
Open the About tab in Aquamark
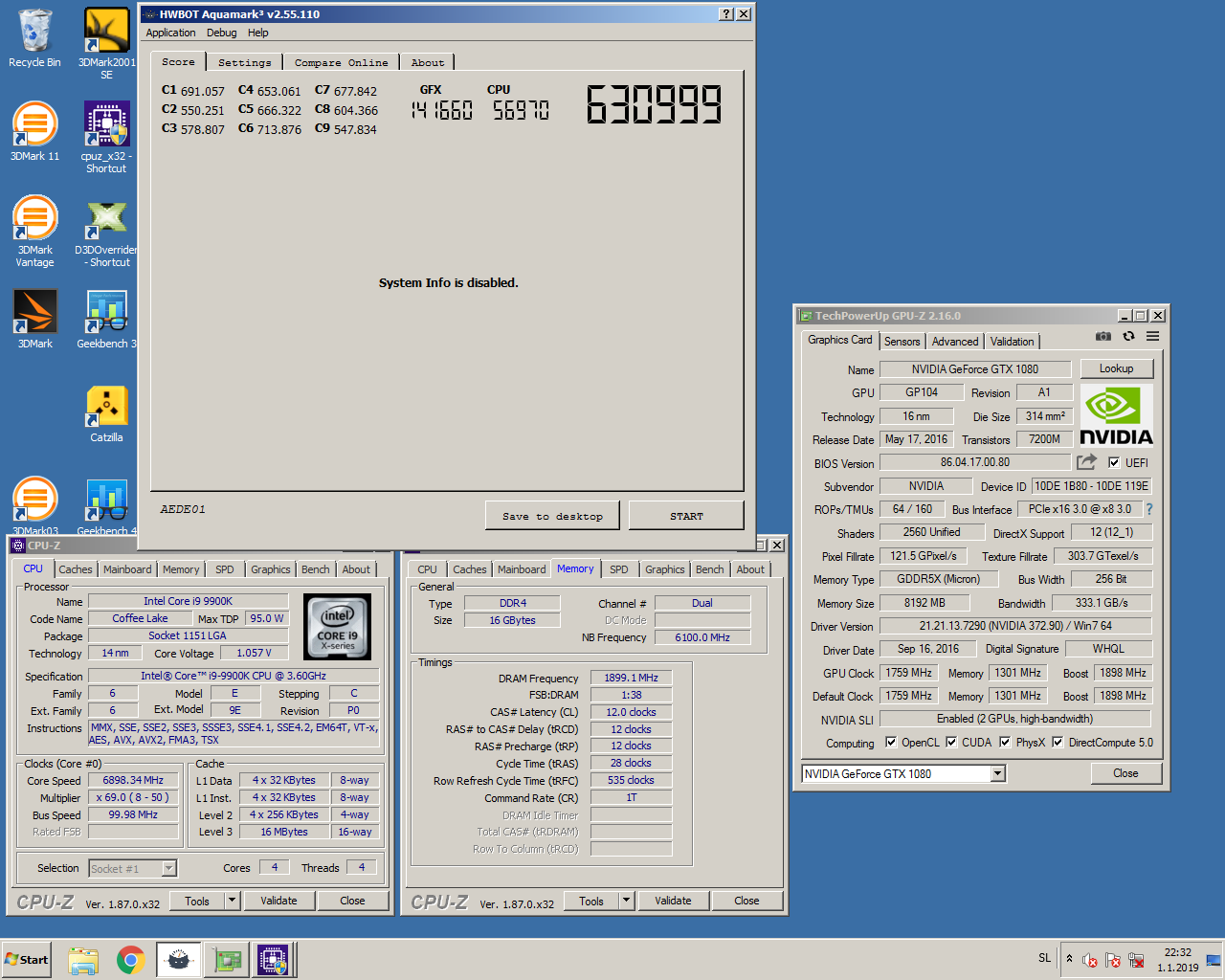428,62
